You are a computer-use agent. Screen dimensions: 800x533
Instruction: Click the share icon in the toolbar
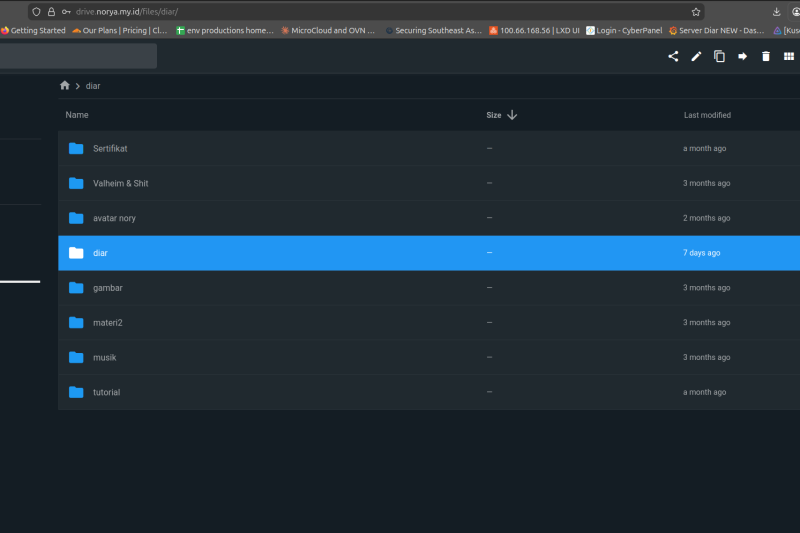click(673, 57)
